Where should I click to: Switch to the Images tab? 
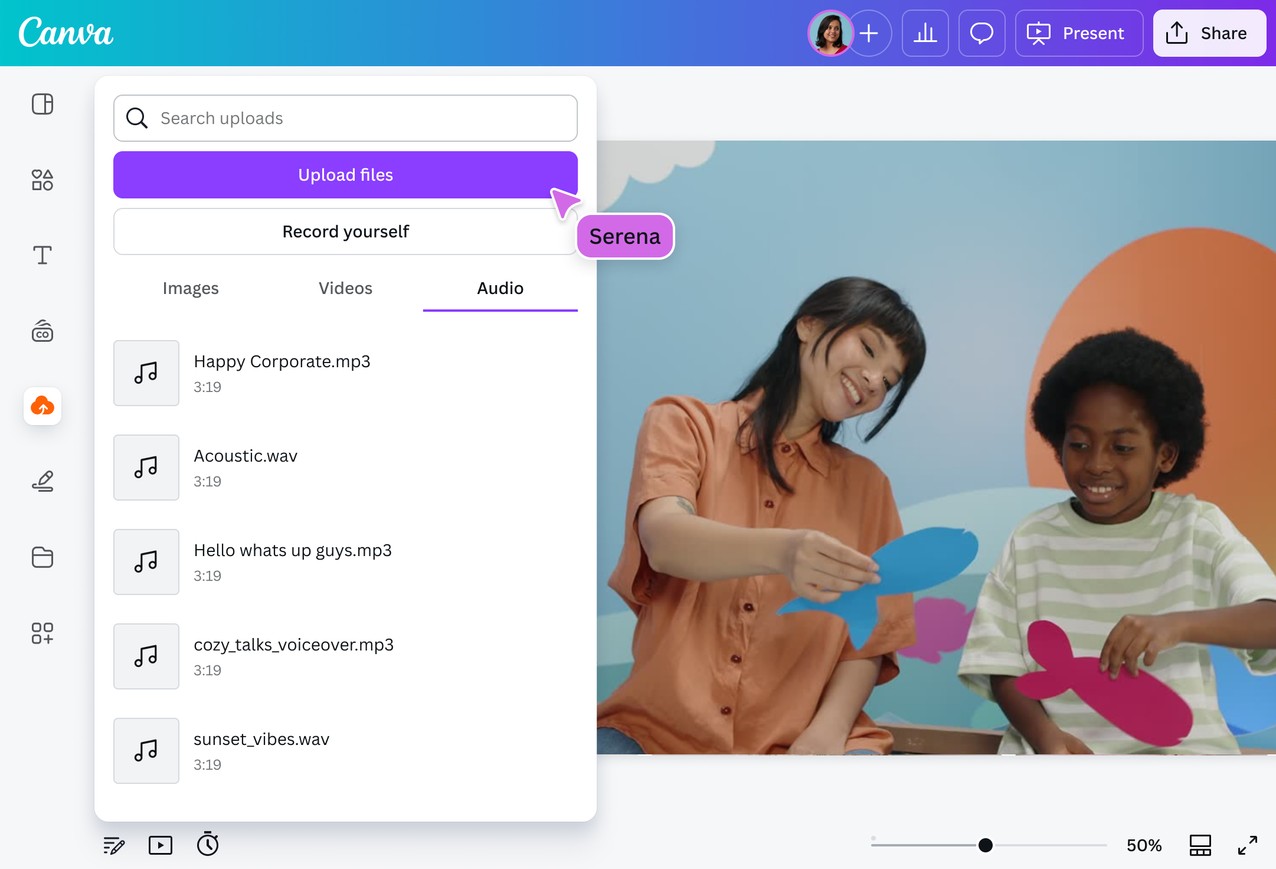click(x=190, y=288)
